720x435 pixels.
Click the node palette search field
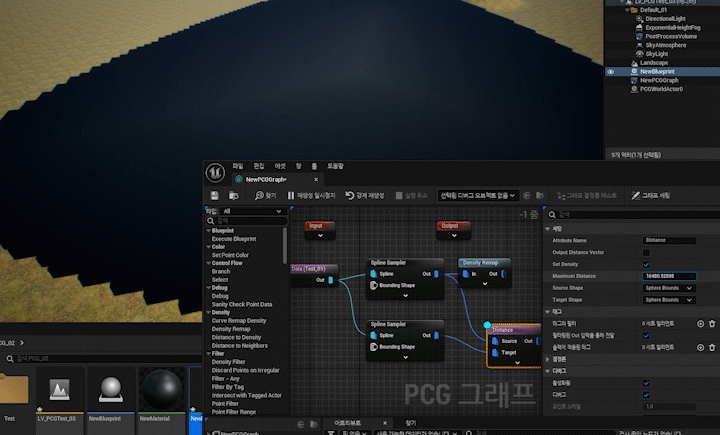click(247, 221)
